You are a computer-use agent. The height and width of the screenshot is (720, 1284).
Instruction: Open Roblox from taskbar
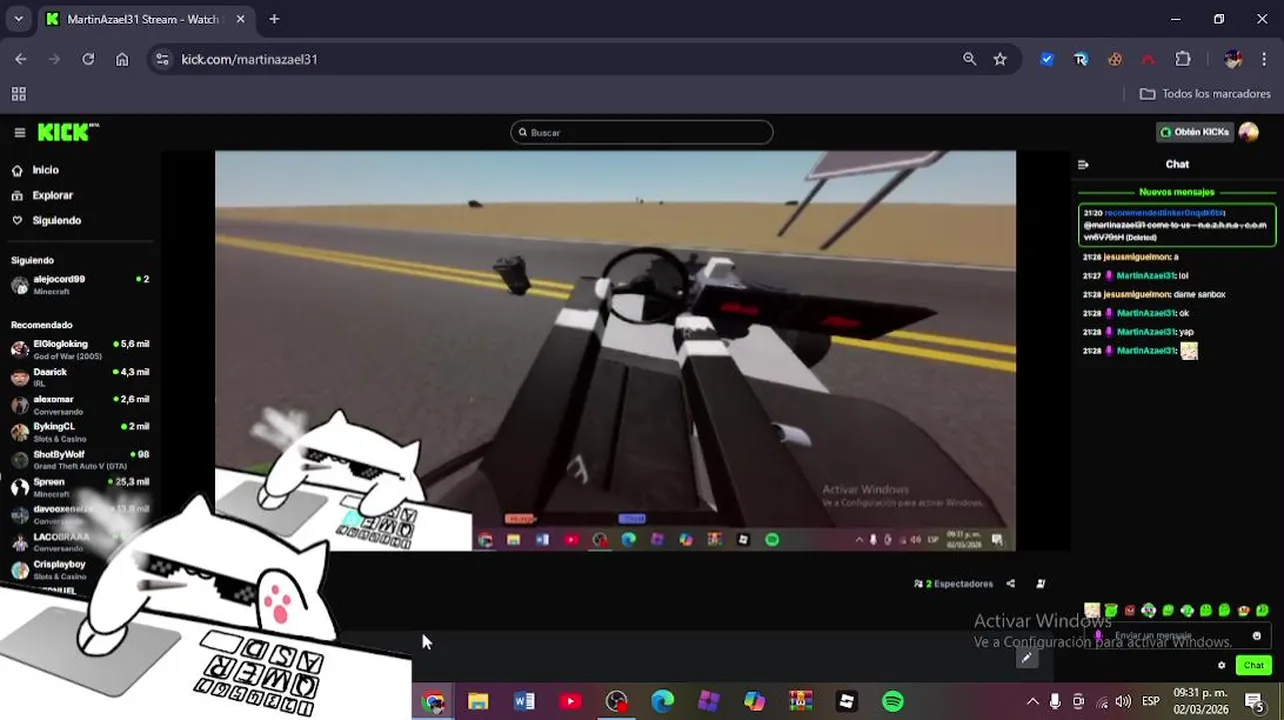(x=847, y=702)
